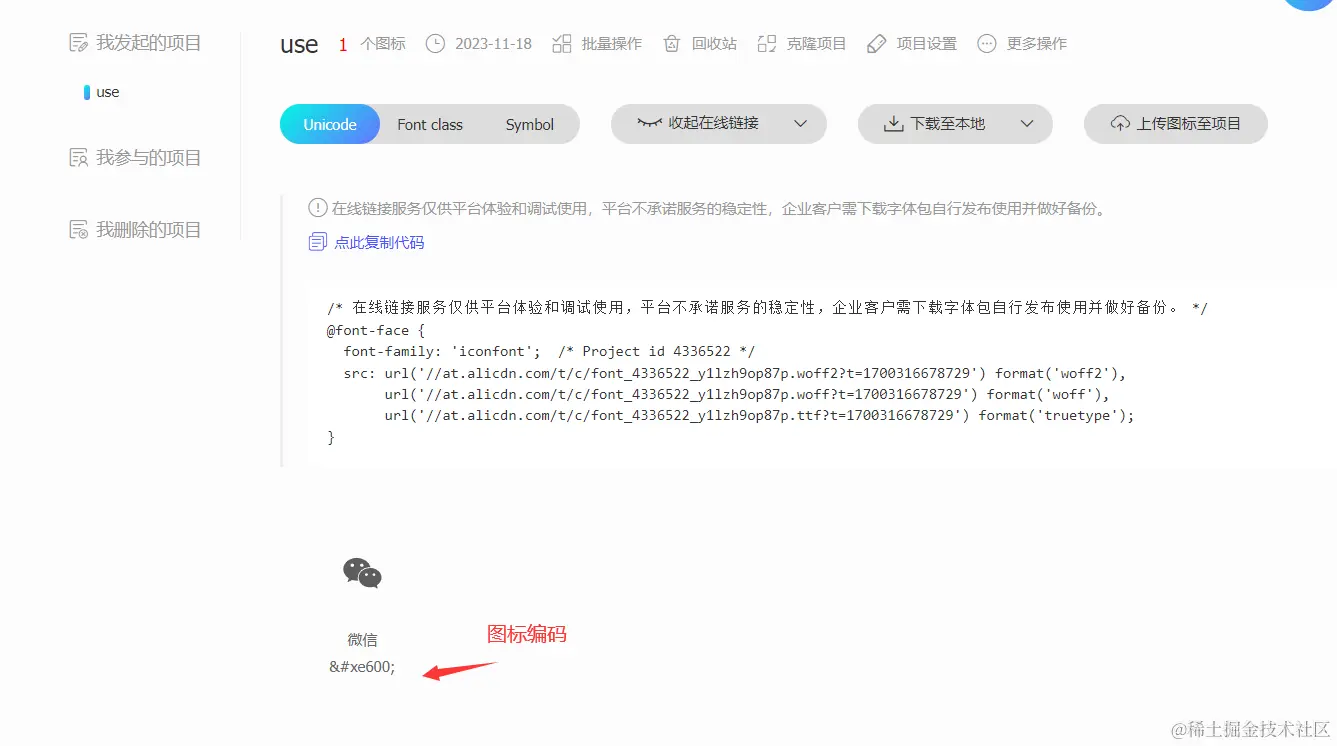Screen dimensions: 1337x746
Task: Click the 在线链接服务 gray notice text
Action: click(x=719, y=209)
